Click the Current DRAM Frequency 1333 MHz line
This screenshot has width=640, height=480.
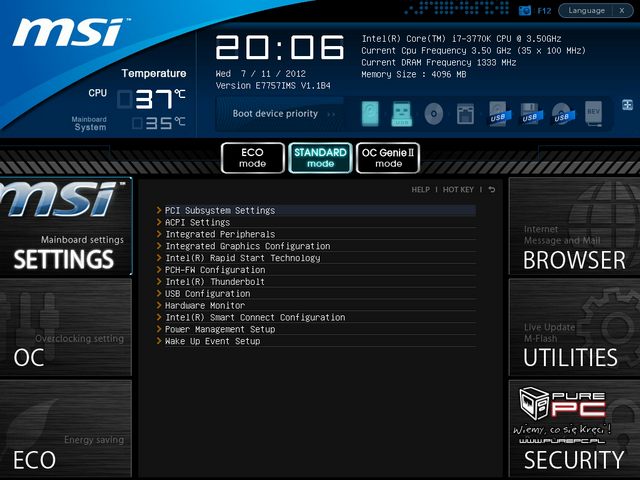pyautogui.click(x=439, y=62)
